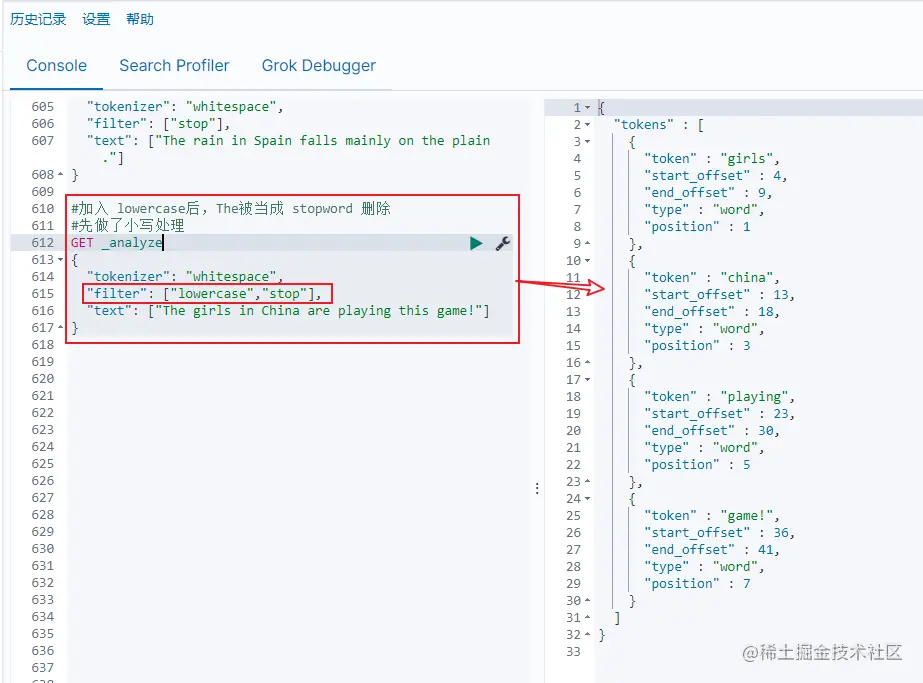Click the fold marker at editor line 617
This screenshot has width=923, height=683.
coord(61,327)
